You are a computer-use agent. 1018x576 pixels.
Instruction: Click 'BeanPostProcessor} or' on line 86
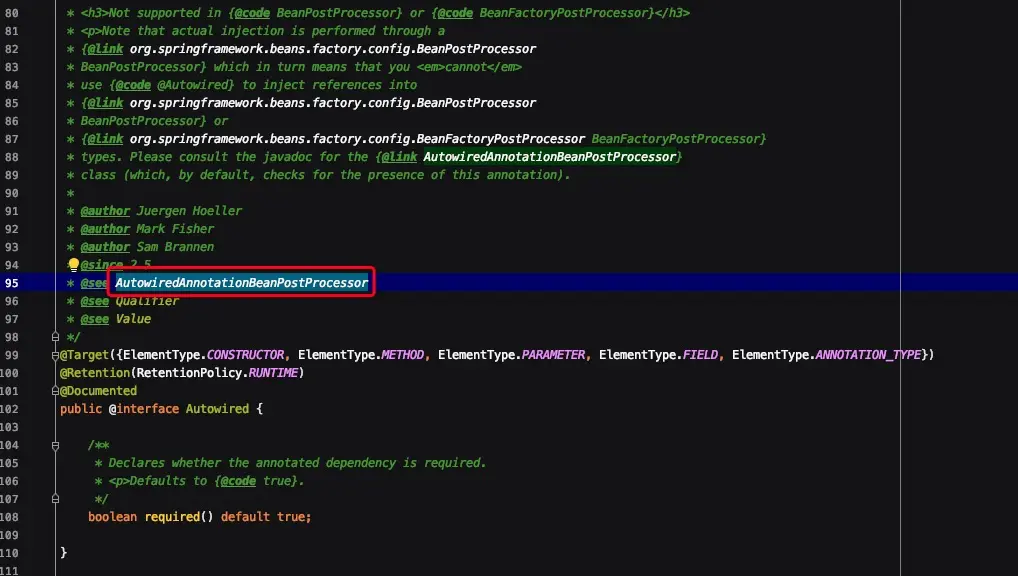point(154,121)
